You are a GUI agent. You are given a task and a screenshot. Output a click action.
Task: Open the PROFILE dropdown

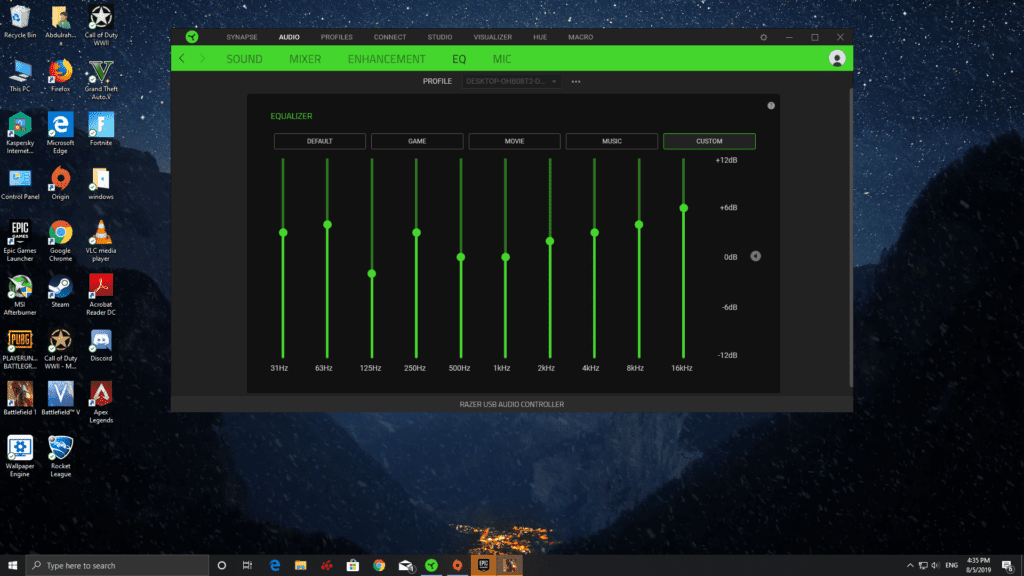(x=511, y=82)
